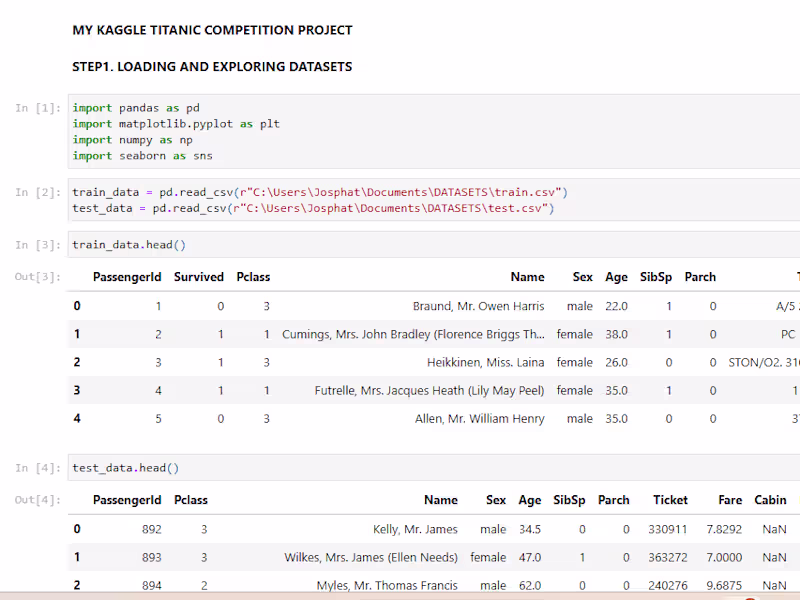This screenshot has width=800, height=600.
Task: Click the Kelly, Mr. James name cell
Action: (415, 529)
